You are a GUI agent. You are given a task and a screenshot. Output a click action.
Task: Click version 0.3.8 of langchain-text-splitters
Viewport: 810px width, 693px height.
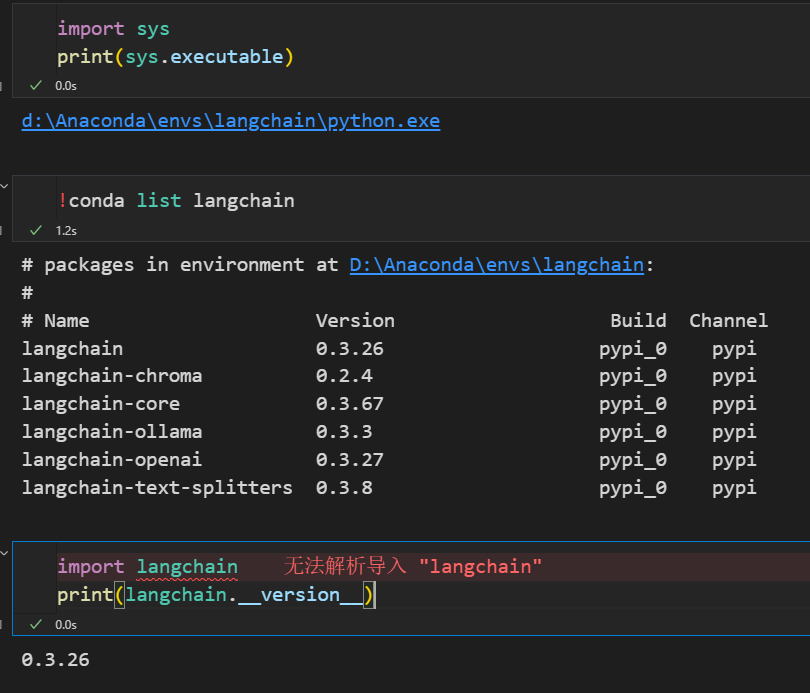tap(344, 488)
